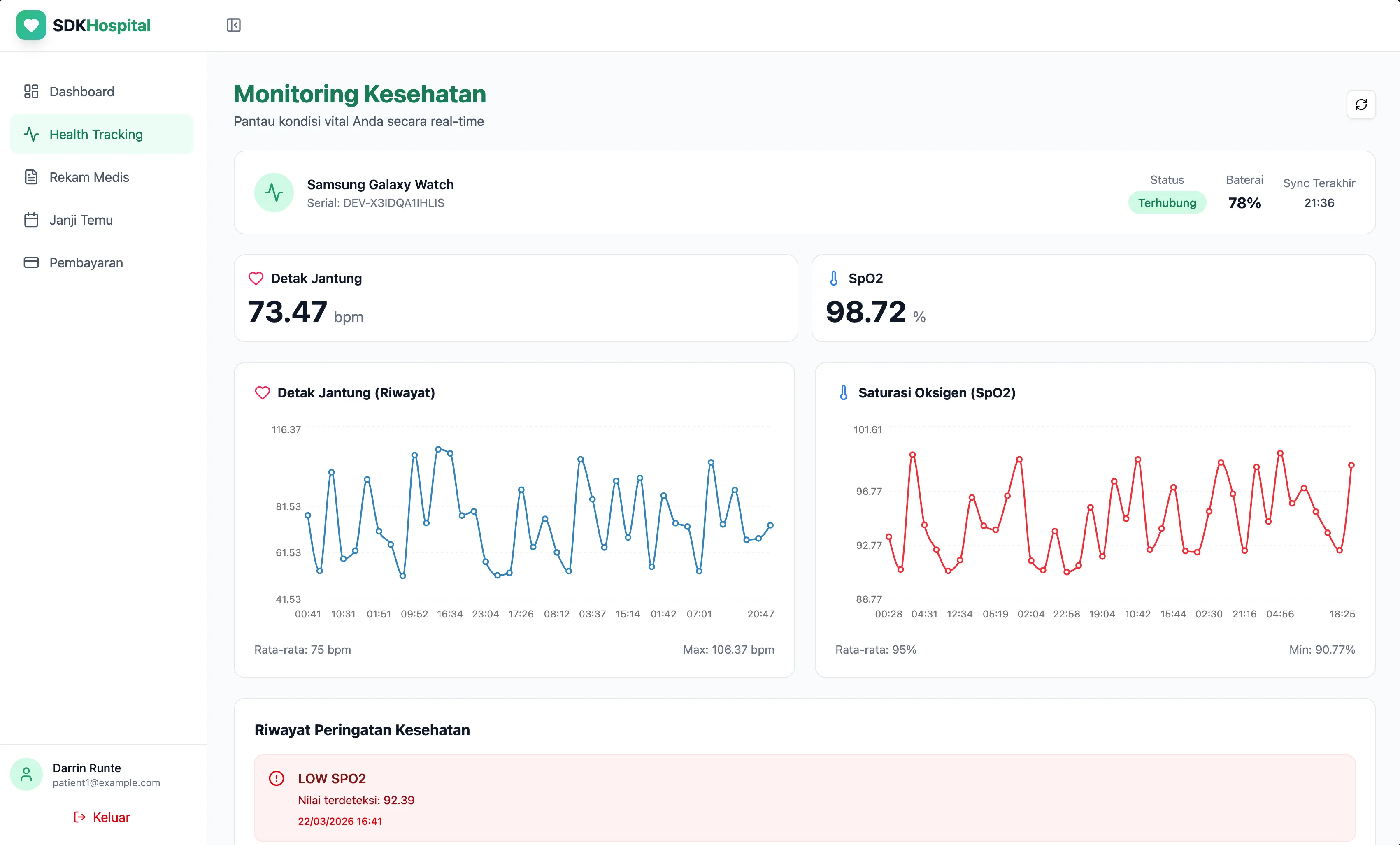1400x845 pixels.
Task: Click the thermometer icon beside SpO2
Action: (833, 278)
